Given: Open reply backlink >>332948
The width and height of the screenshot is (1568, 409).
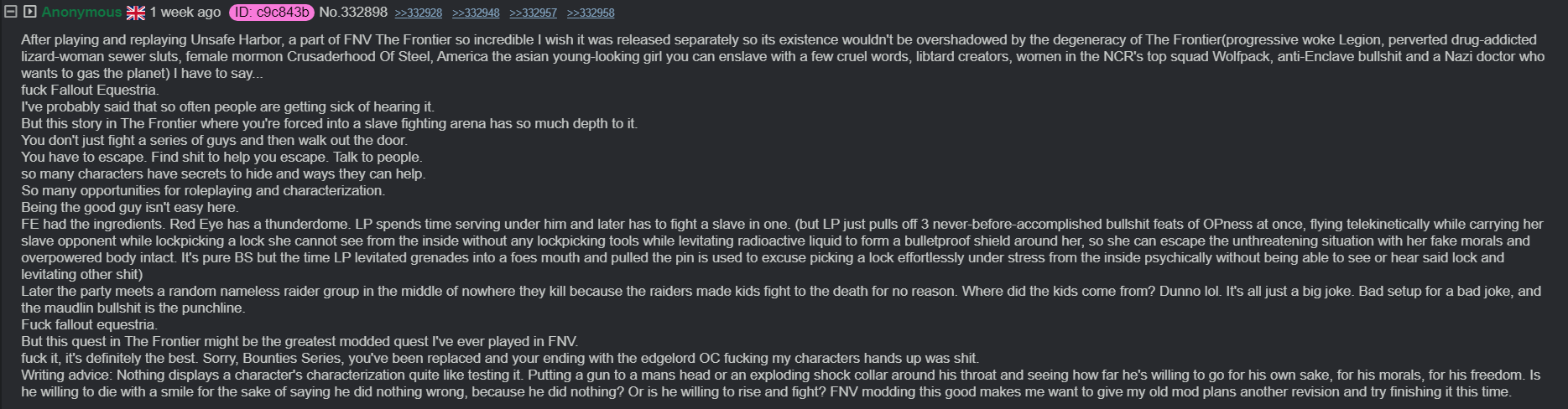Looking at the screenshot, I should click(x=476, y=13).
